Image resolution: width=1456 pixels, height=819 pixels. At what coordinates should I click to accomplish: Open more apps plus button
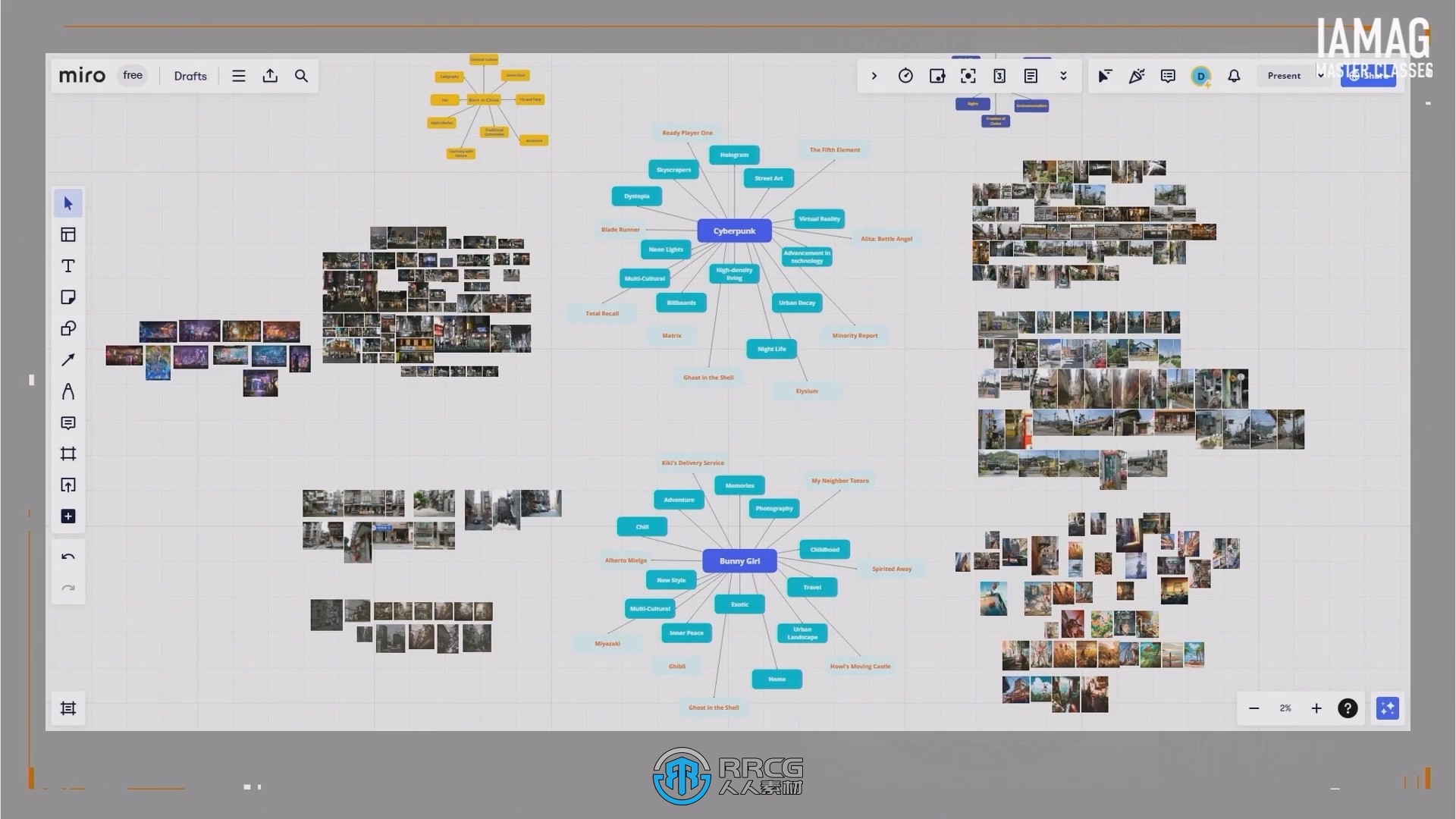coord(68,516)
